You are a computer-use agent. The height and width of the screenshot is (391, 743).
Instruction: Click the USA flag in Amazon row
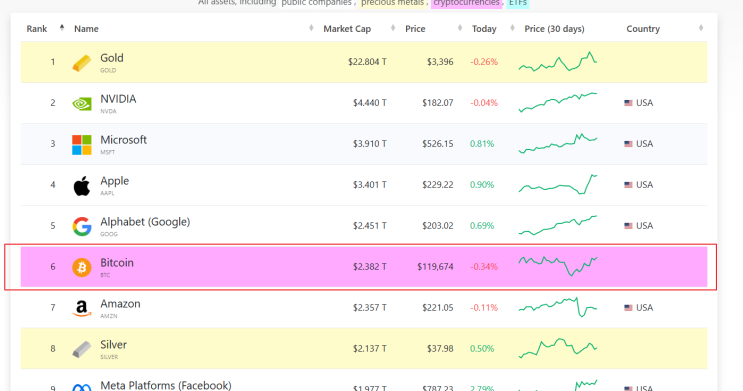tap(628, 308)
